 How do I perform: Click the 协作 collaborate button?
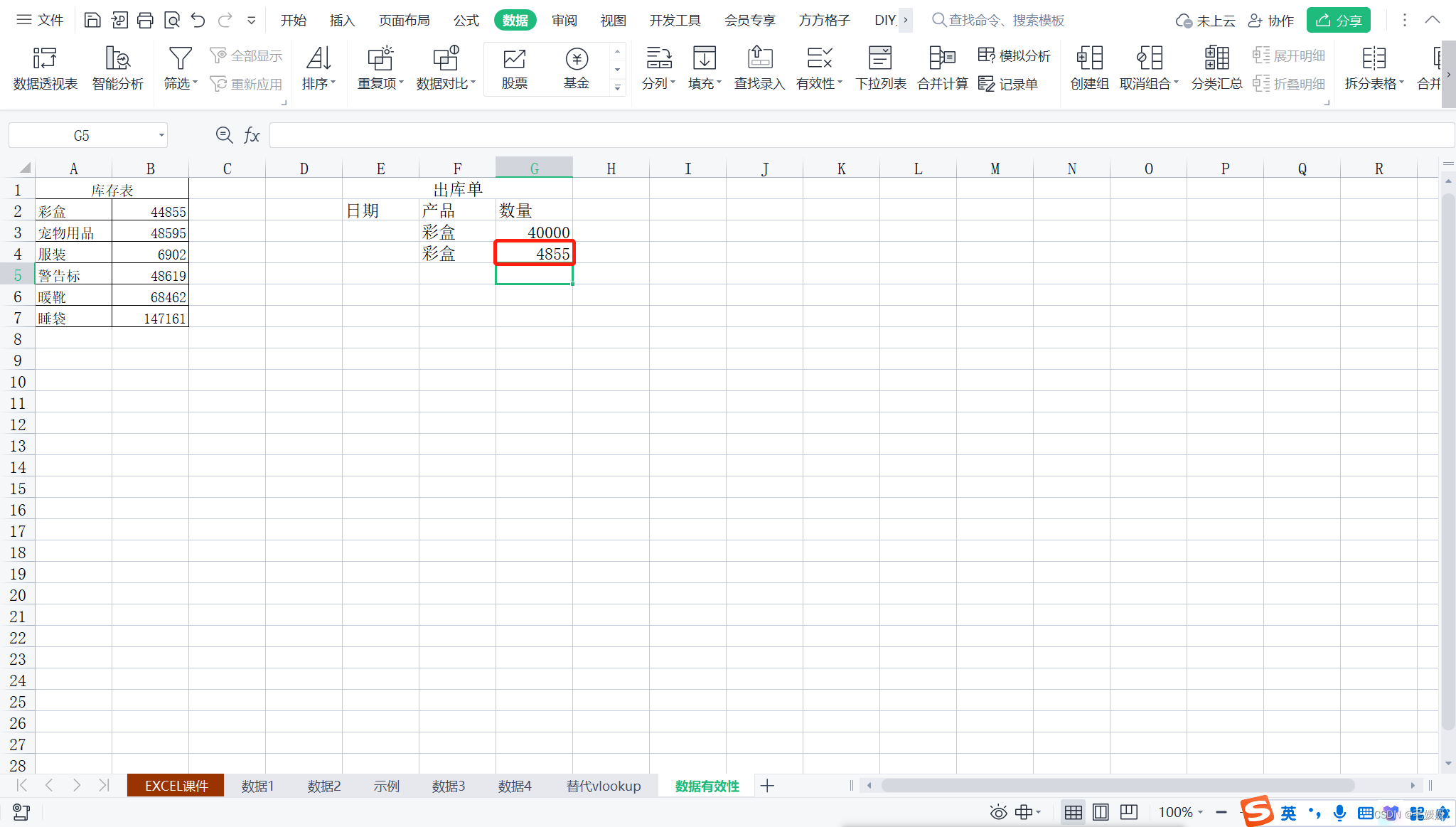point(1271,21)
